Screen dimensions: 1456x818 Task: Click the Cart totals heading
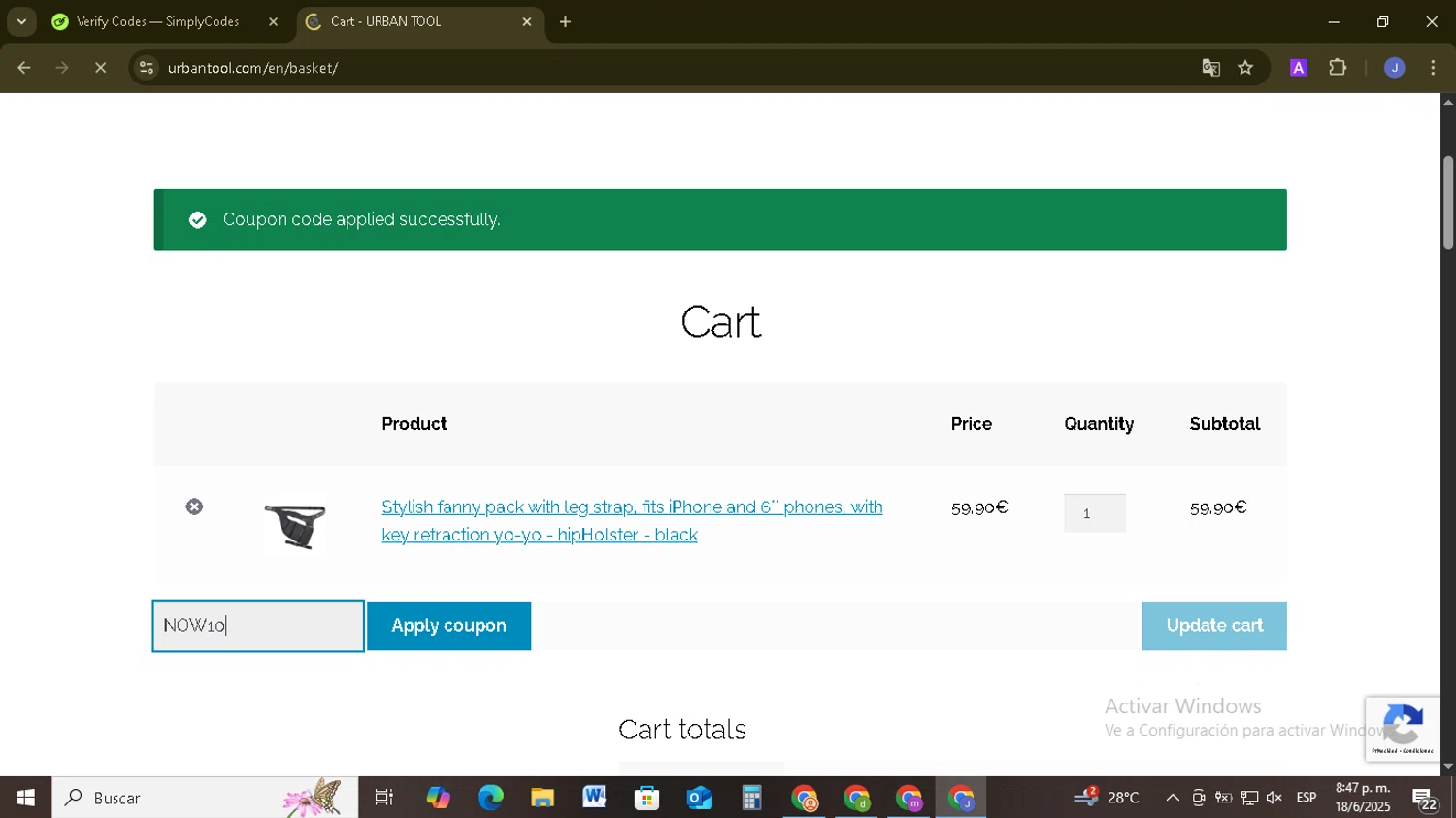[682, 730]
